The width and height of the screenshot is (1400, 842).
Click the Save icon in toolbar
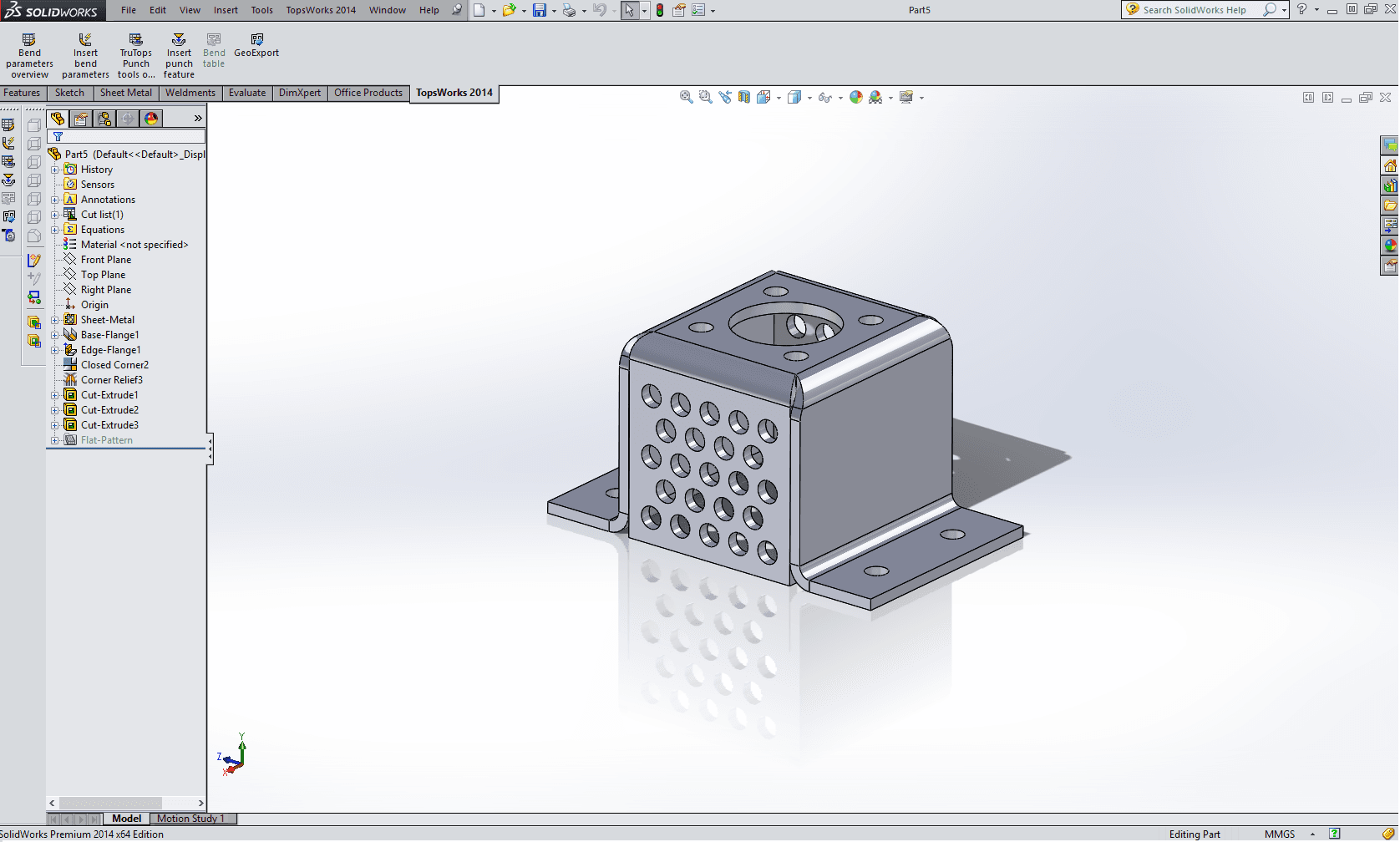point(540,10)
